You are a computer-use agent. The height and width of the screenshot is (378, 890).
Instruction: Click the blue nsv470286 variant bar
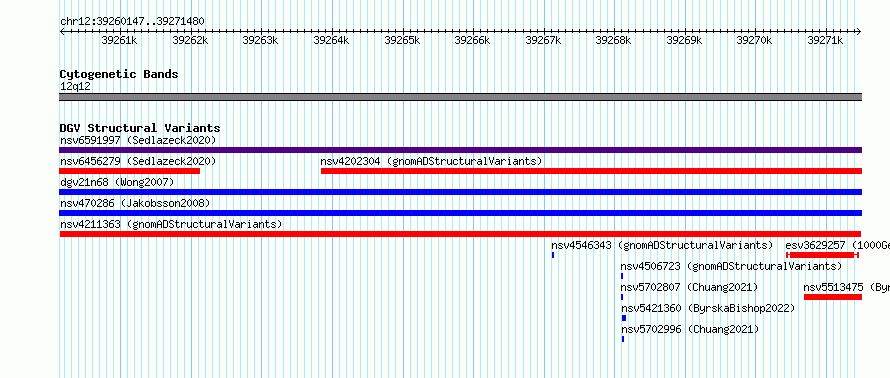point(460,213)
